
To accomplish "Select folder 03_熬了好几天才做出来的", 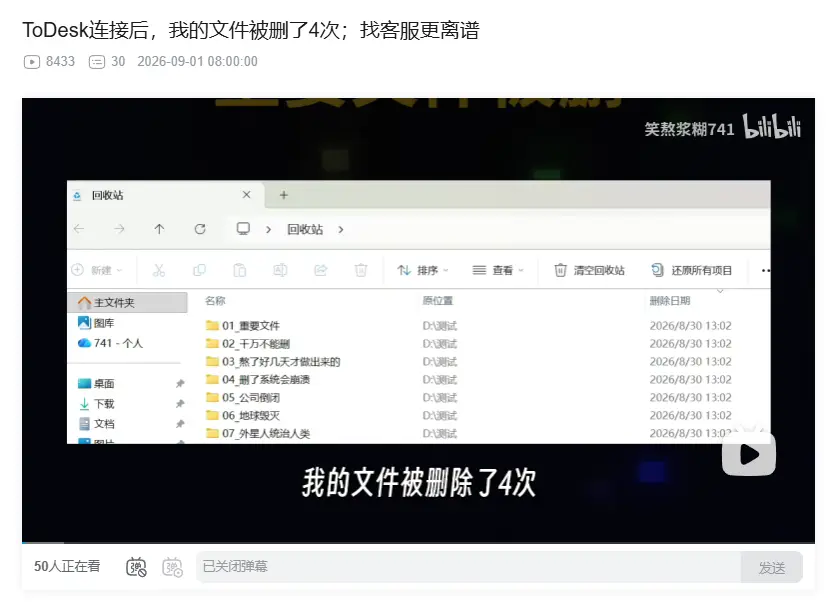I will pyautogui.click(x=273, y=361).
